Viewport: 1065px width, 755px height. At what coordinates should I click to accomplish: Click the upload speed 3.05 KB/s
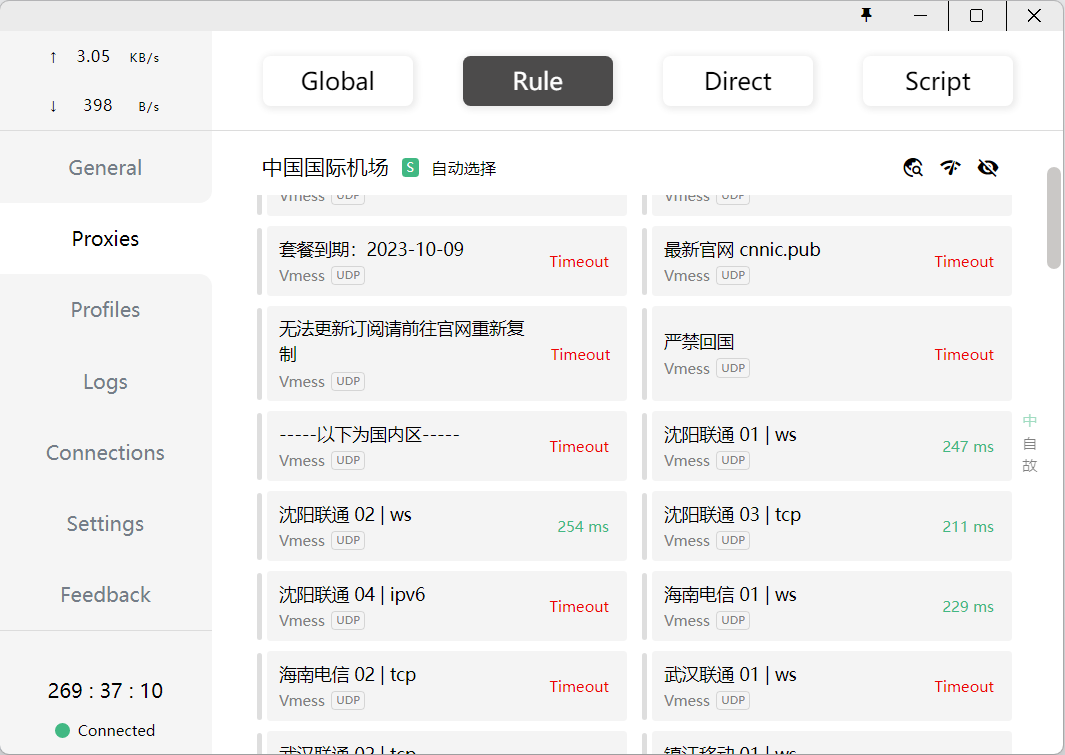point(105,56)
